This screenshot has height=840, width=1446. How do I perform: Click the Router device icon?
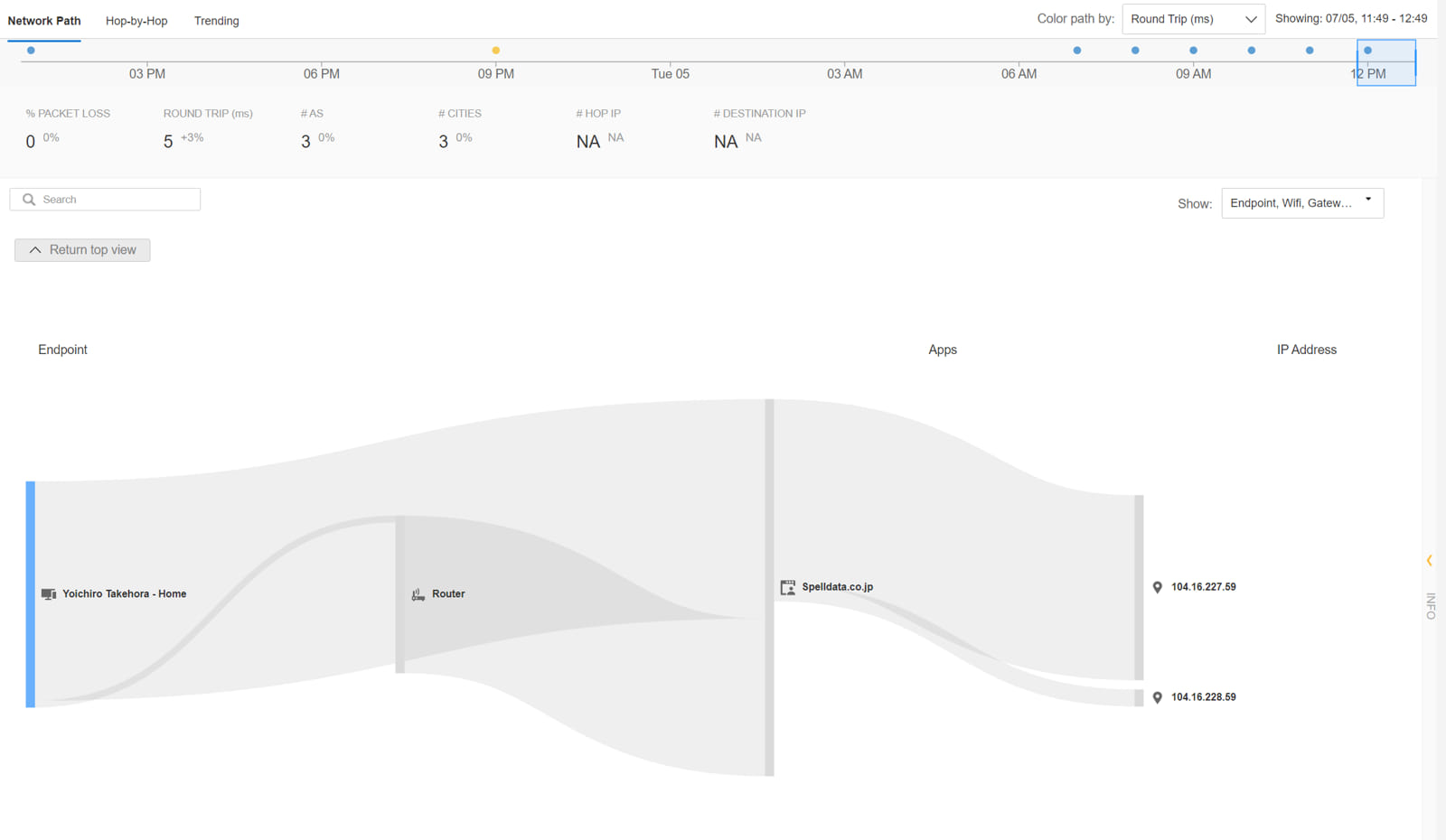click(418, 594)
